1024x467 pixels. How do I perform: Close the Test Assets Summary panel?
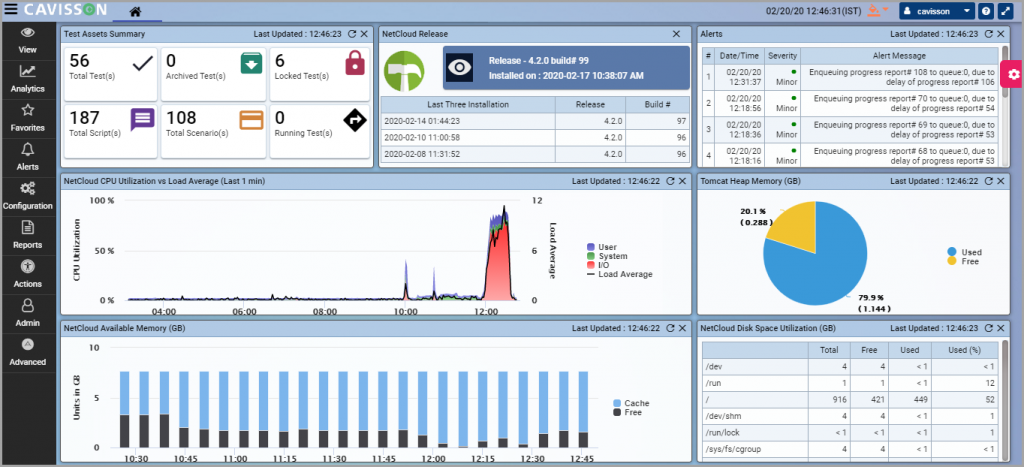[364, 34]
